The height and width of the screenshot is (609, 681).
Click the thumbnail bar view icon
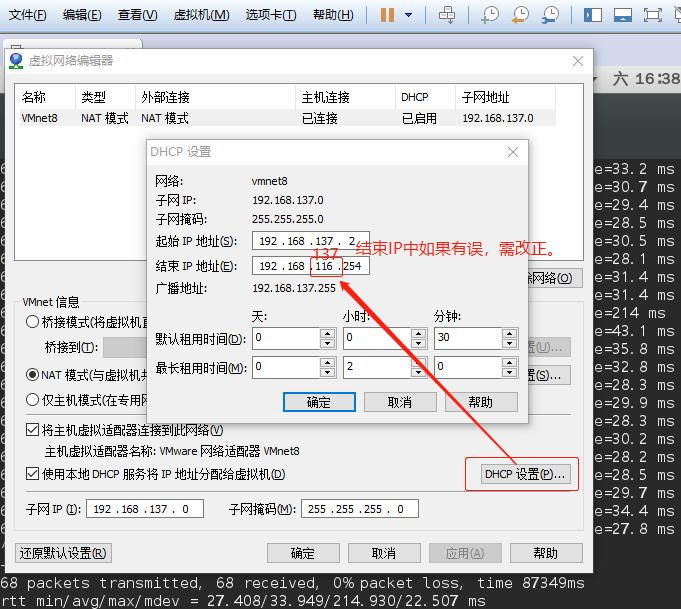tap(622, 15)
